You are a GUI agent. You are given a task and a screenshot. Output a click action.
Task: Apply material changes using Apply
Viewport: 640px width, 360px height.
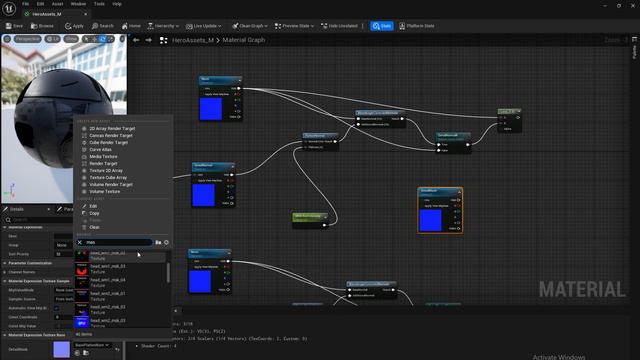[74, 26]
